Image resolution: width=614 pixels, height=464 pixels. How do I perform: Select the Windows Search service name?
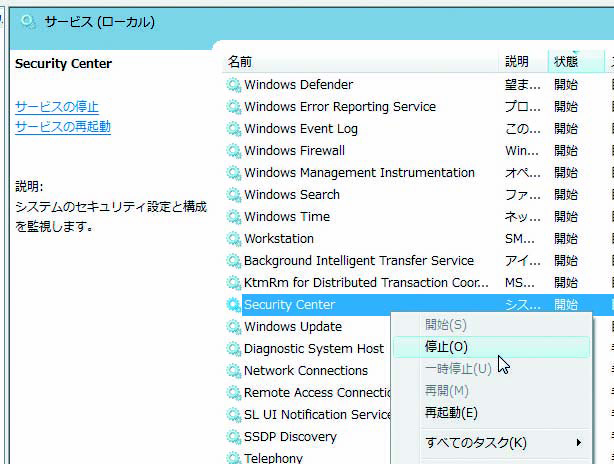click(292, 195)
